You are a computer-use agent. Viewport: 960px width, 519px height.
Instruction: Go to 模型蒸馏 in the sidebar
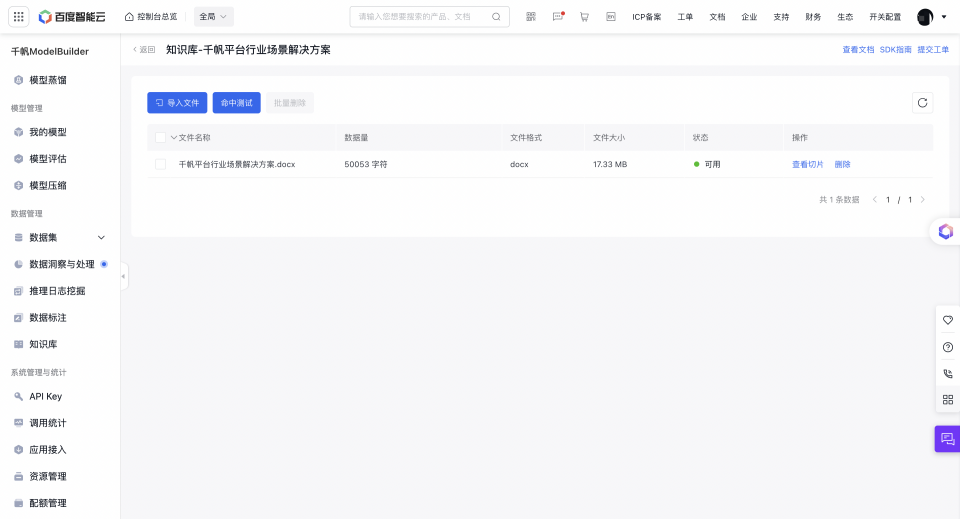[48, 80]
